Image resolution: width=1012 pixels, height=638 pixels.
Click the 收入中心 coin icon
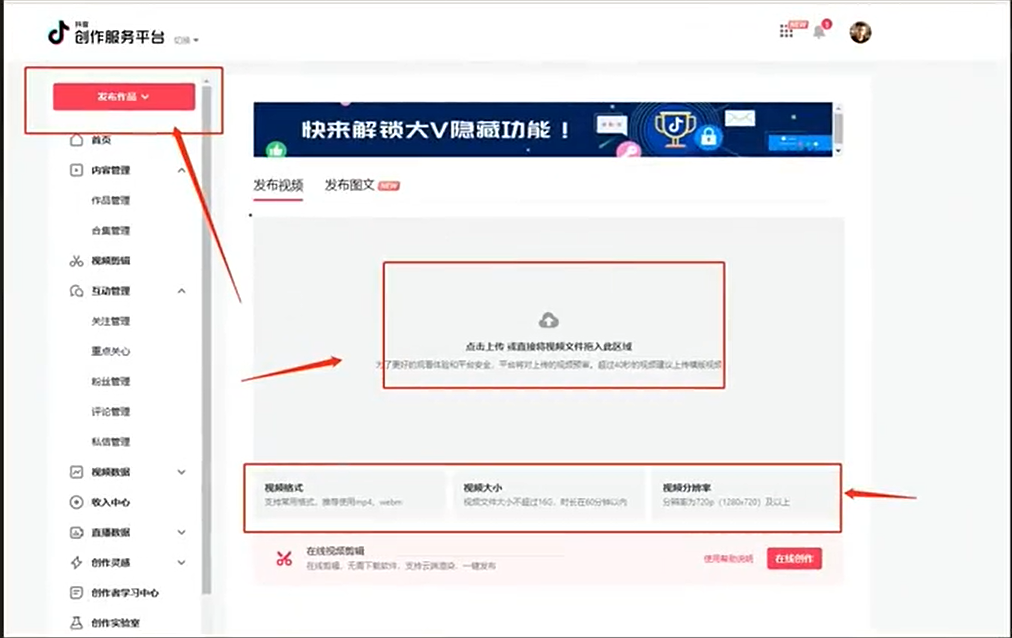[76, 502]
